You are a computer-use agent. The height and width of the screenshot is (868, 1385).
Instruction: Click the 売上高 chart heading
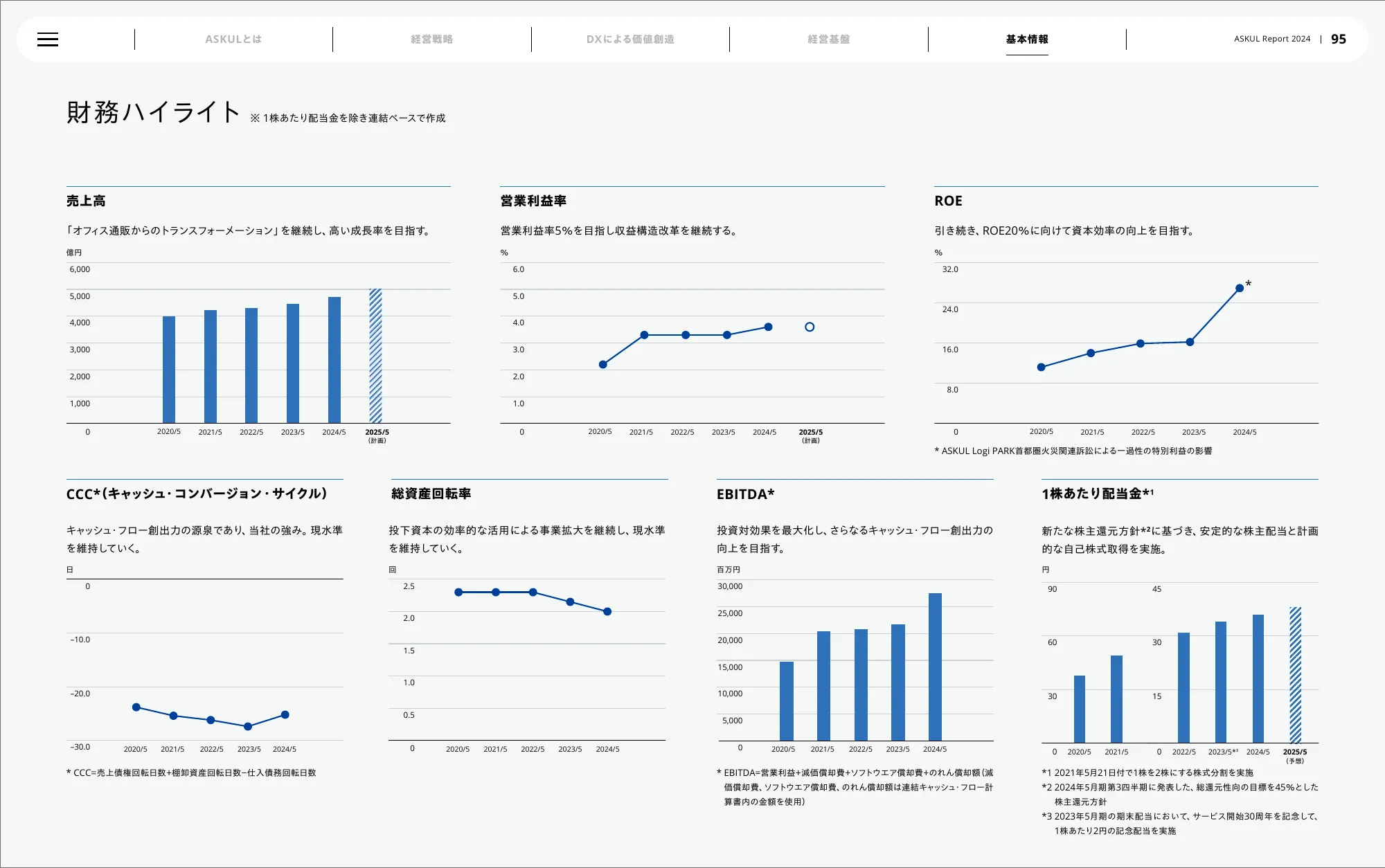pos(86,201)
